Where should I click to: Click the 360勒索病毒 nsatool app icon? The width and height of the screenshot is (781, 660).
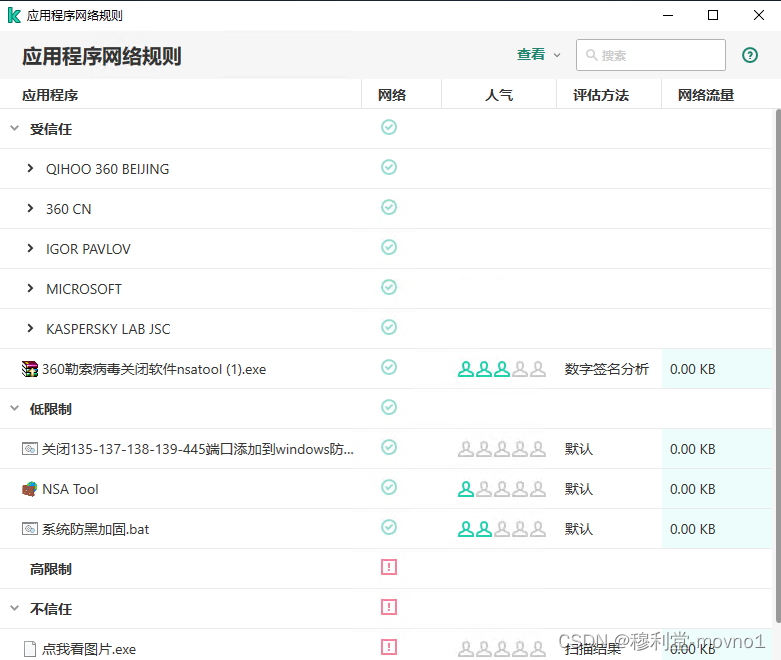[x=30, y=369]
